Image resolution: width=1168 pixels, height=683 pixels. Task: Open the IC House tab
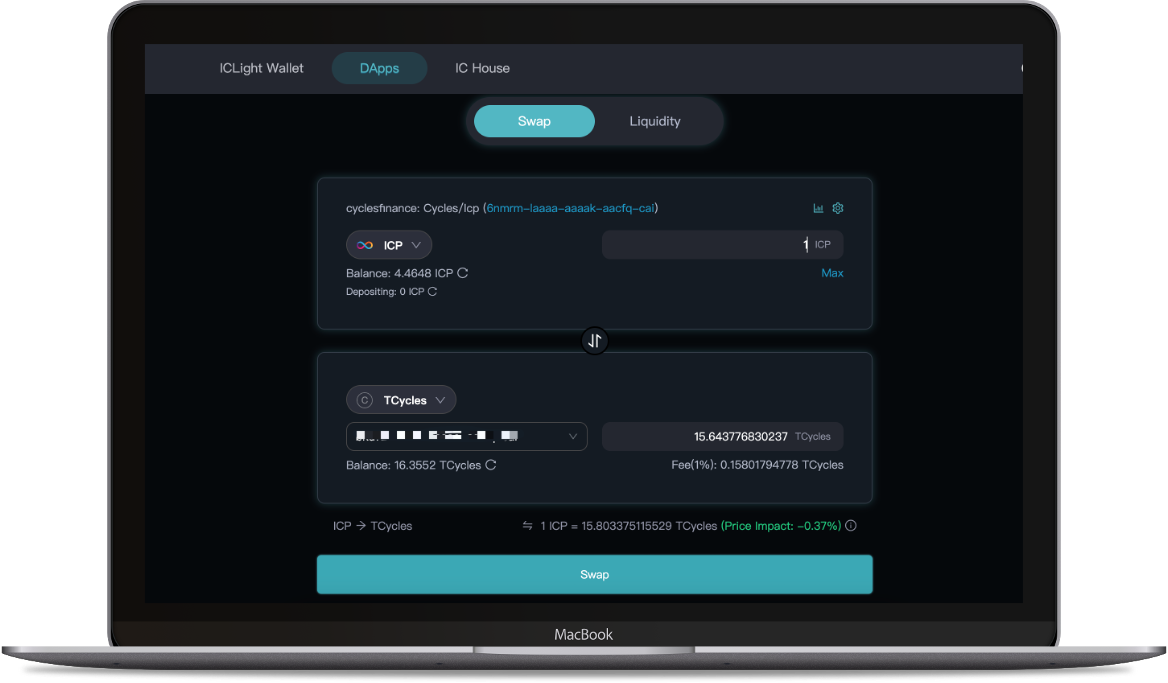(483, 69)
